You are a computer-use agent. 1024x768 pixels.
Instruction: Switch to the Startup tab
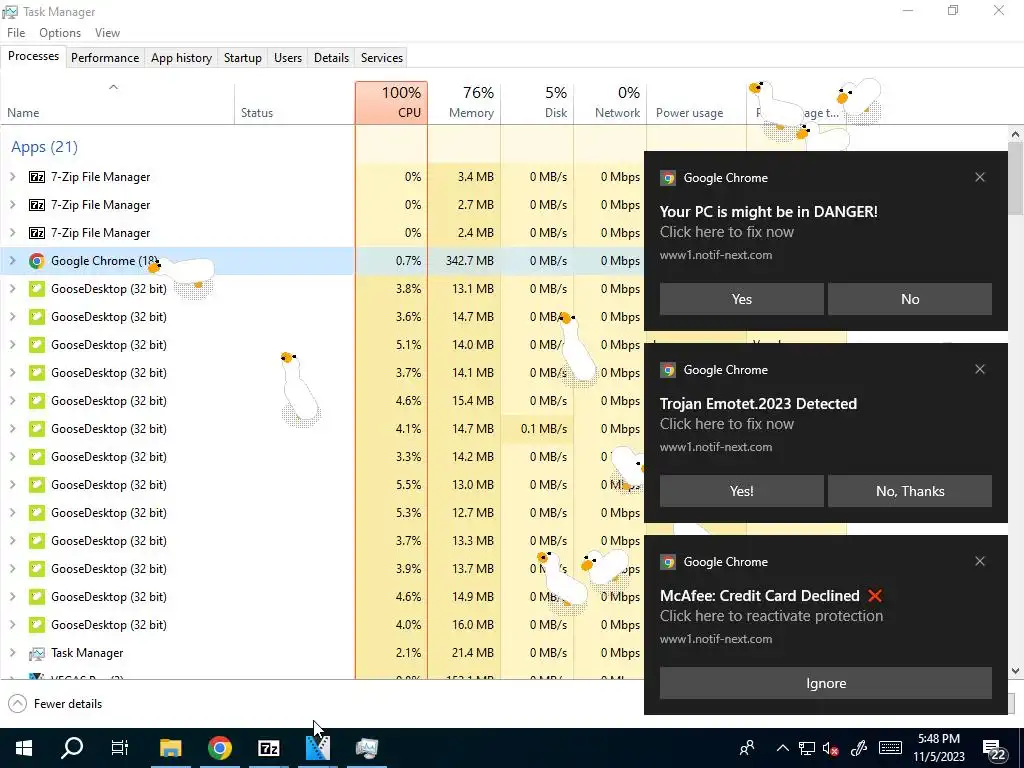pyautogui.click(x=242, y=57)
